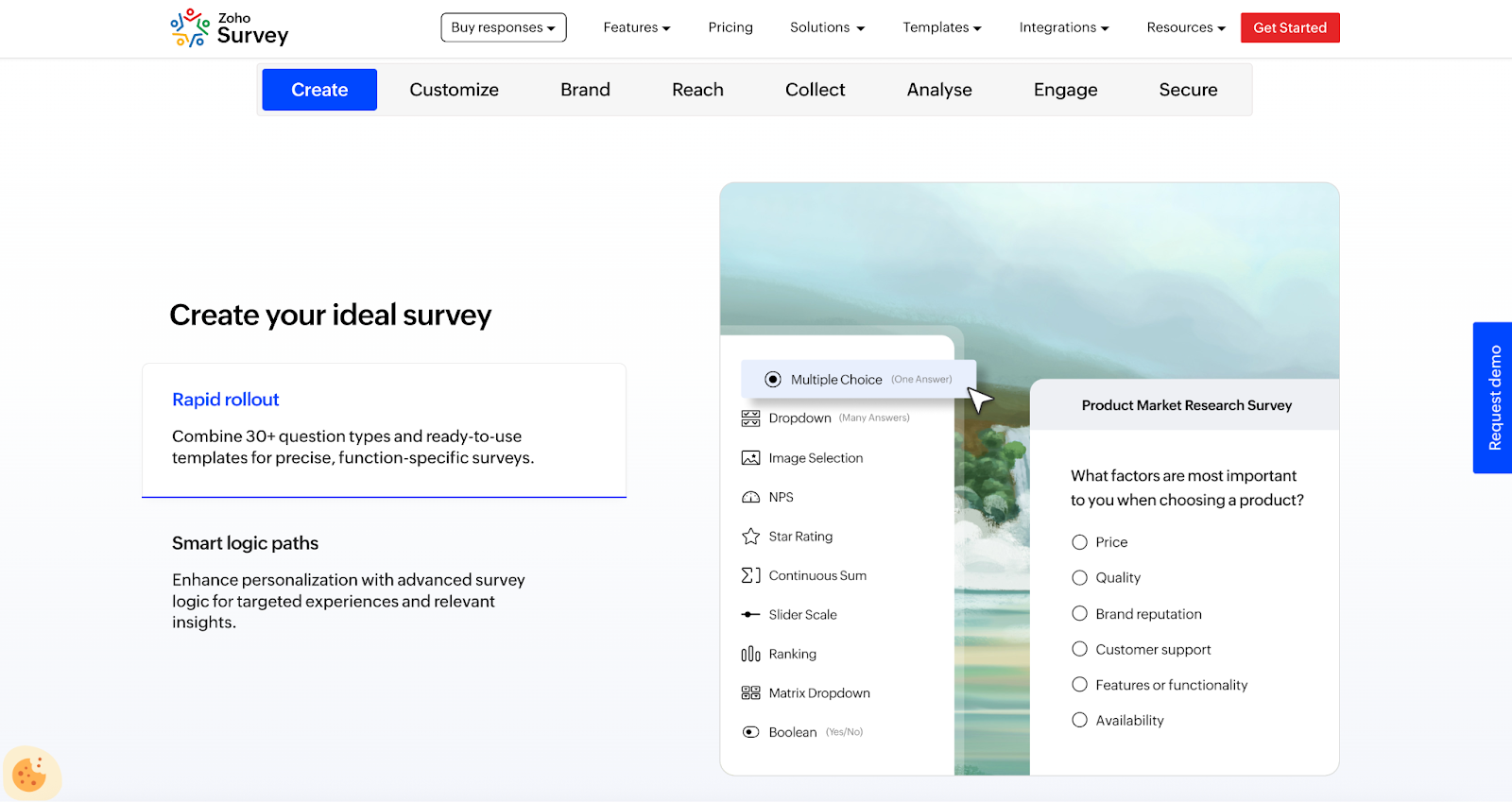1512x802 pixels.
Task: Select the Multiple Choice radio icon
Action: point(773,380)
